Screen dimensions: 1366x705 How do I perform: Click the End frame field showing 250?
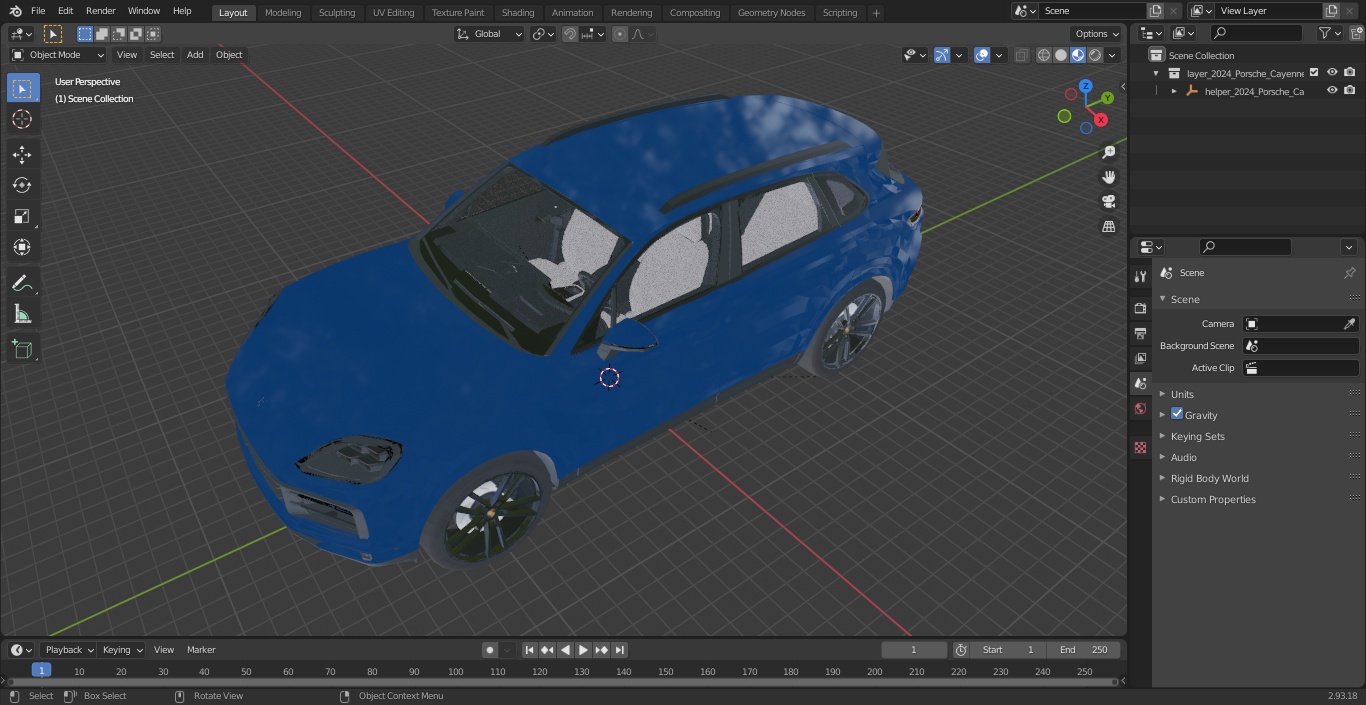1084,650
